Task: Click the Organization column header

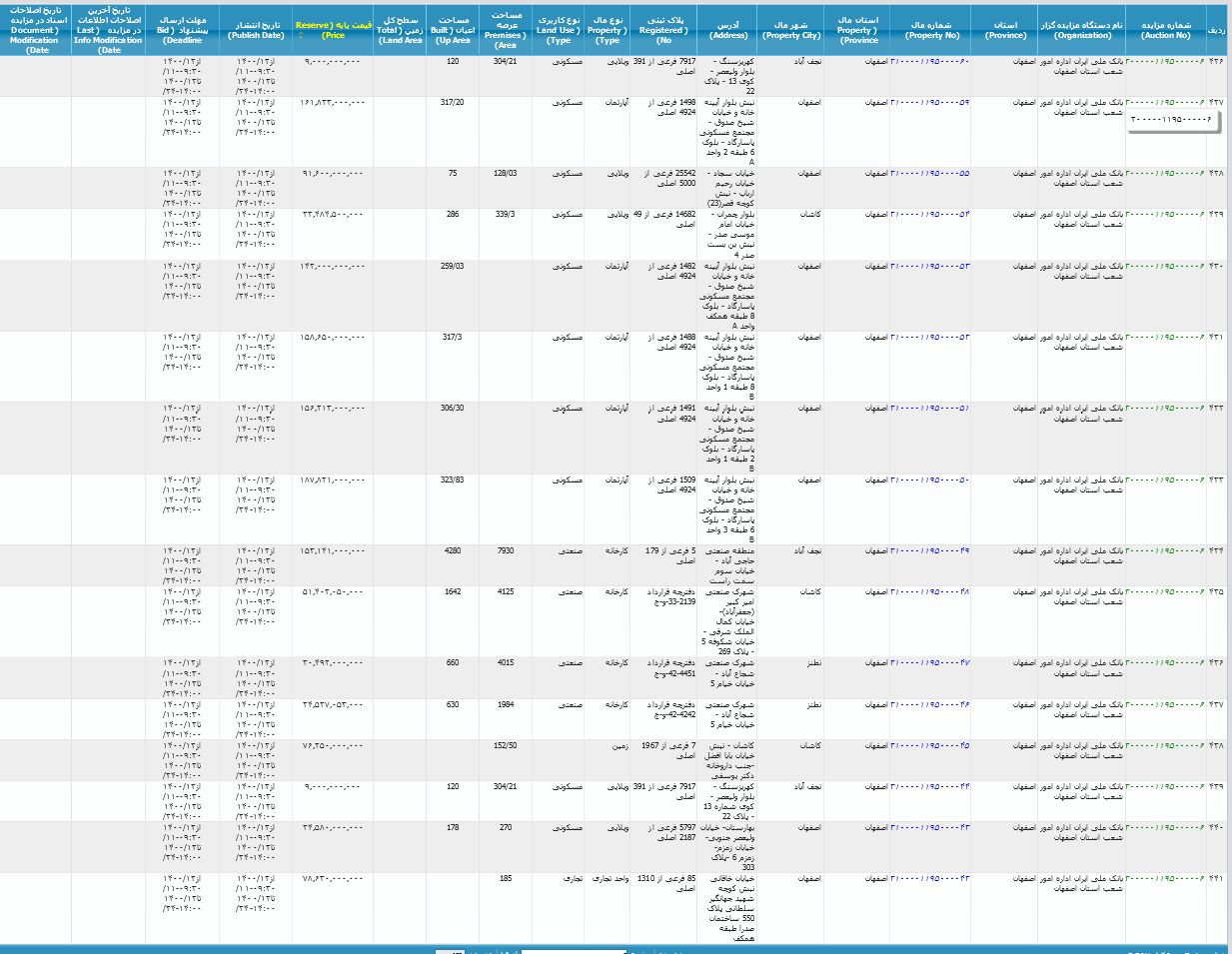Action: click(1082, 30)
